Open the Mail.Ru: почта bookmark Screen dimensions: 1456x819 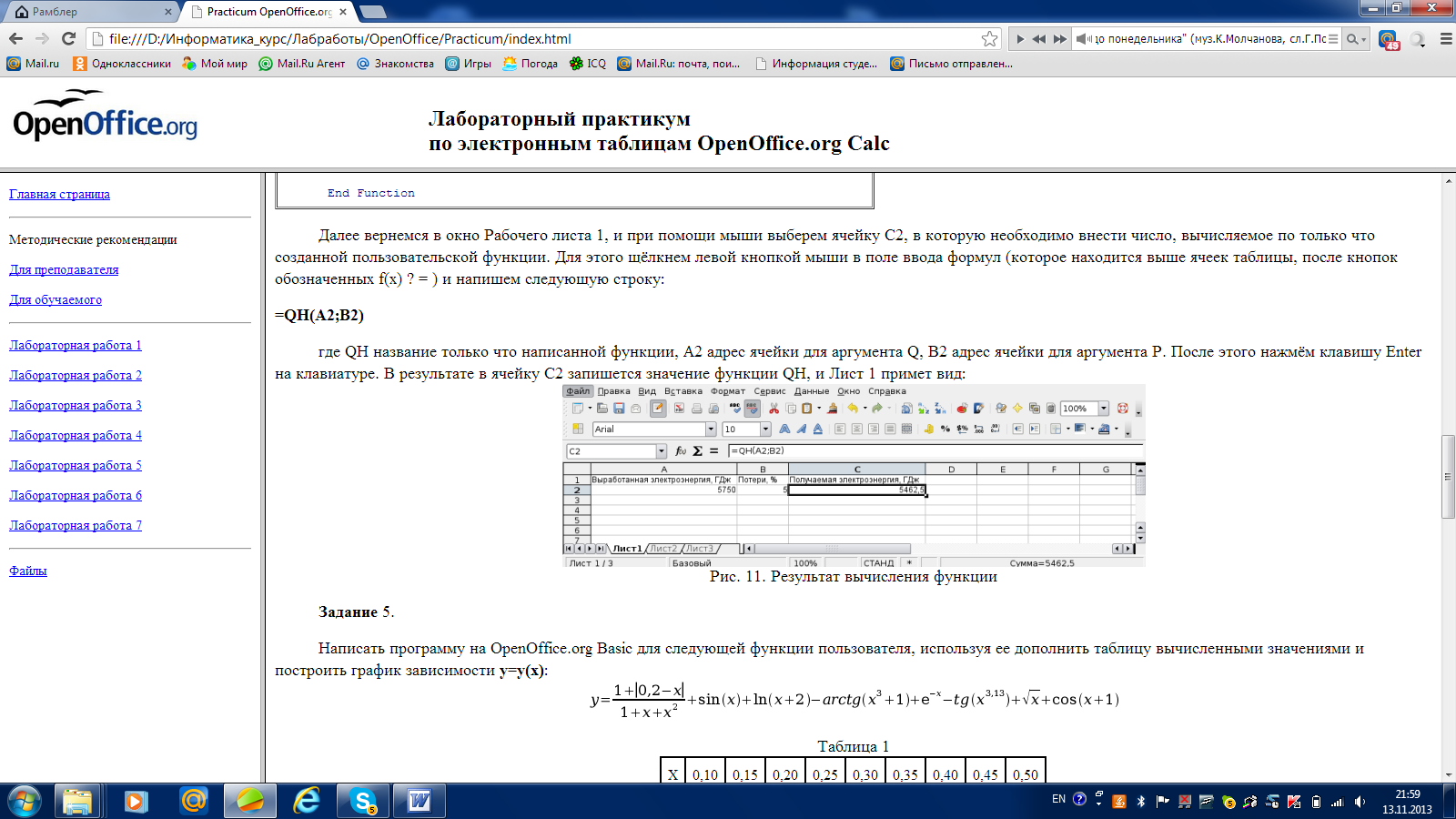pos(679,64)
